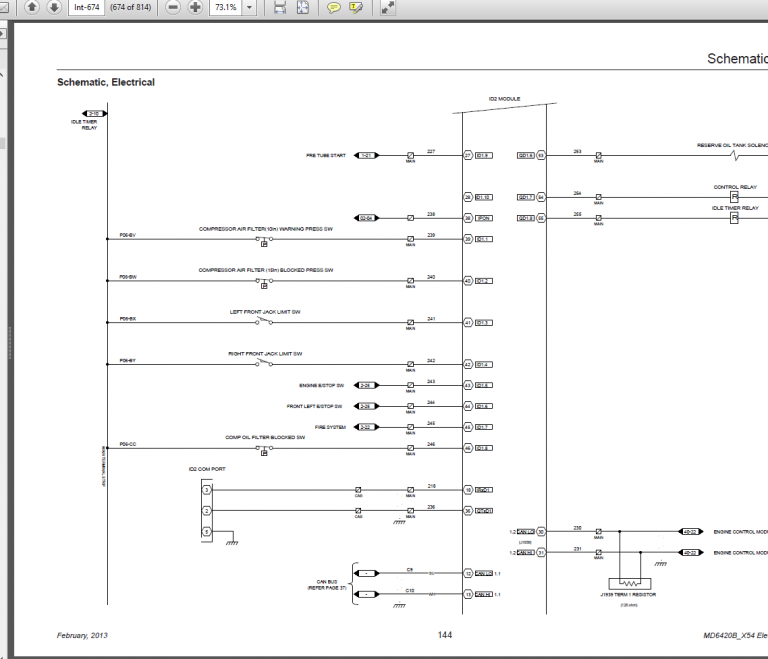Click the FIRE SYSTEM reference tag
Image resolution: width=768 pixels, height=659 pixels.
click(367, 427)
